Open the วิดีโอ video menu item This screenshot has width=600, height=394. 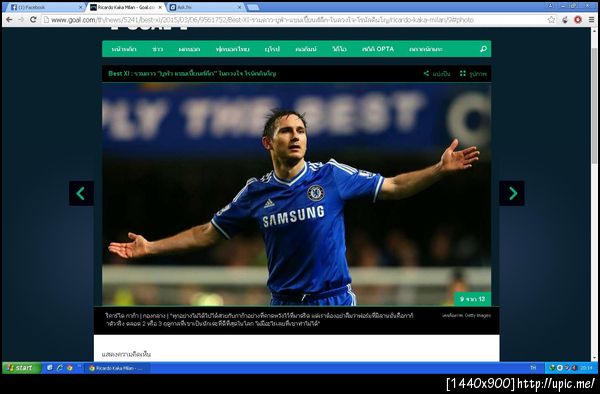(x=339, y=49)
